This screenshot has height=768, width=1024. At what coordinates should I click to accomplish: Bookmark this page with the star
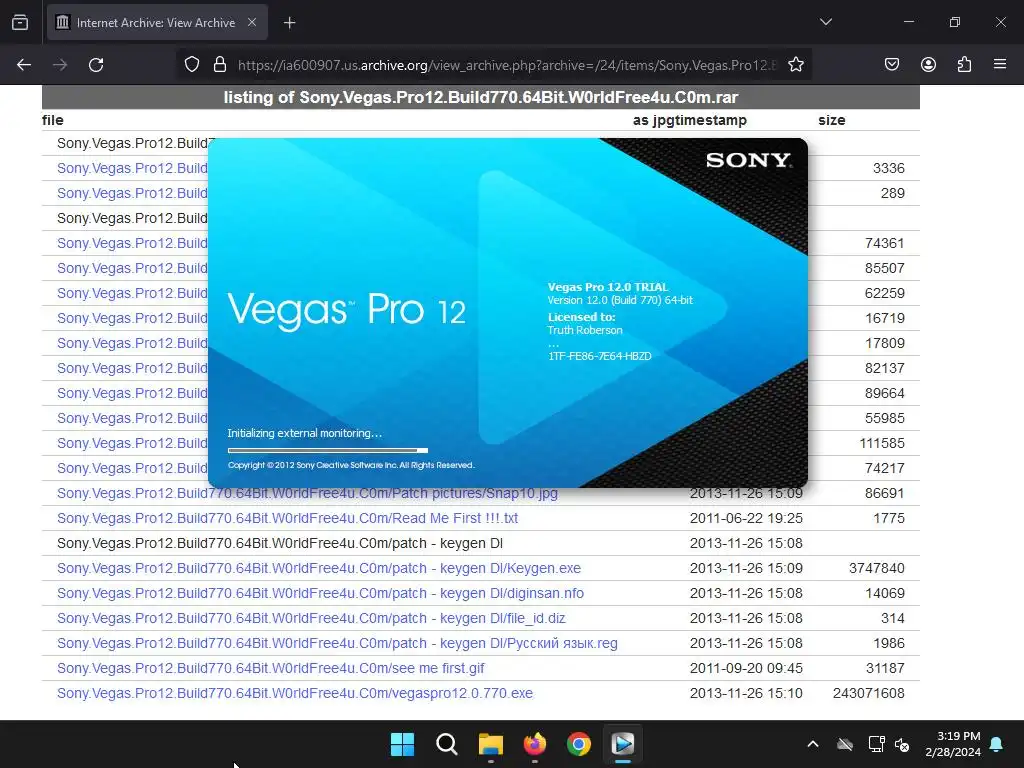[795, 65]
